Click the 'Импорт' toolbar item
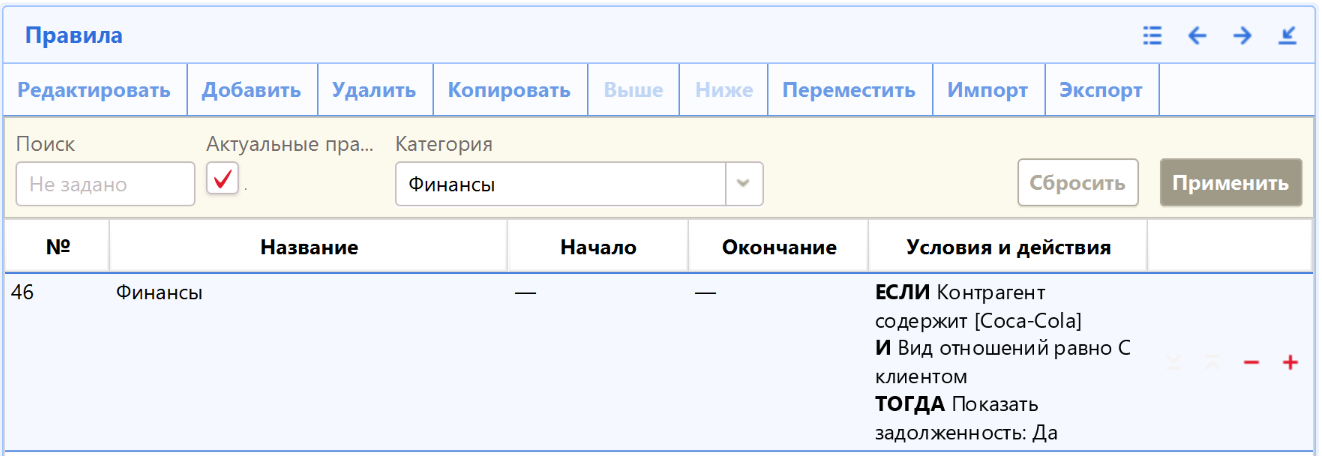1322x456 pixels. 987,90
